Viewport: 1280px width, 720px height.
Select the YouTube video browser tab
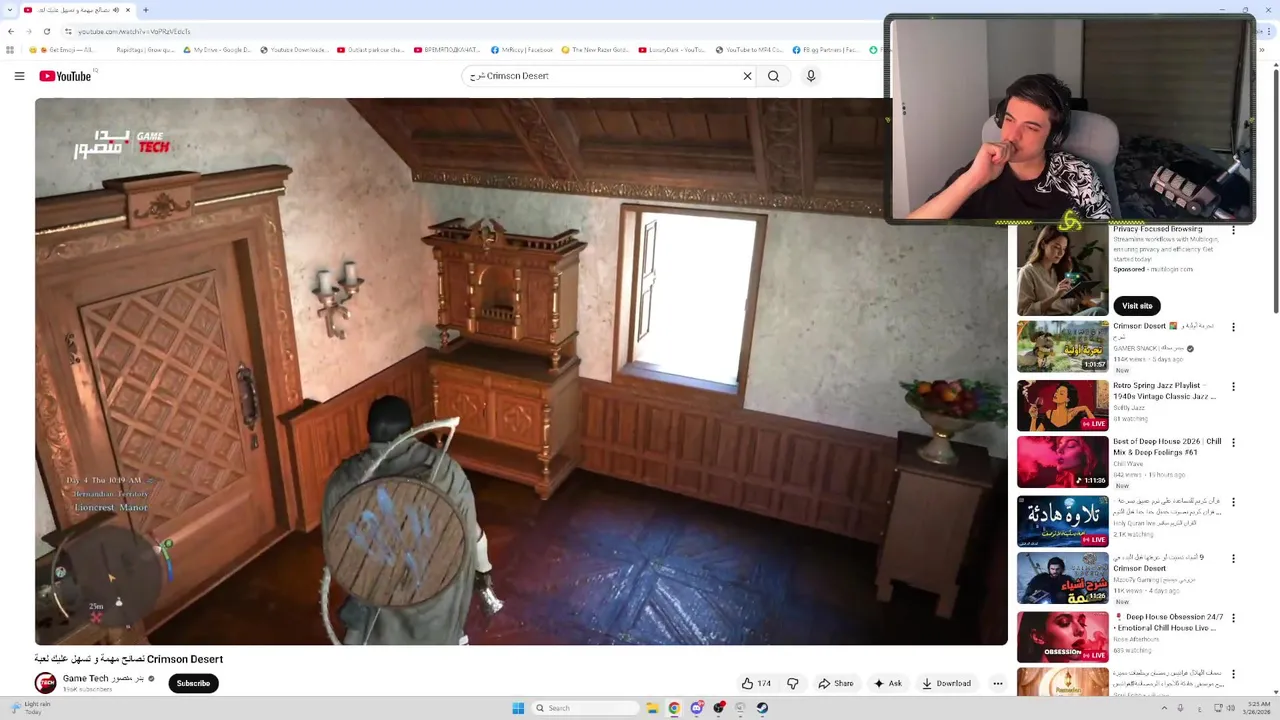tap(77, 10)
